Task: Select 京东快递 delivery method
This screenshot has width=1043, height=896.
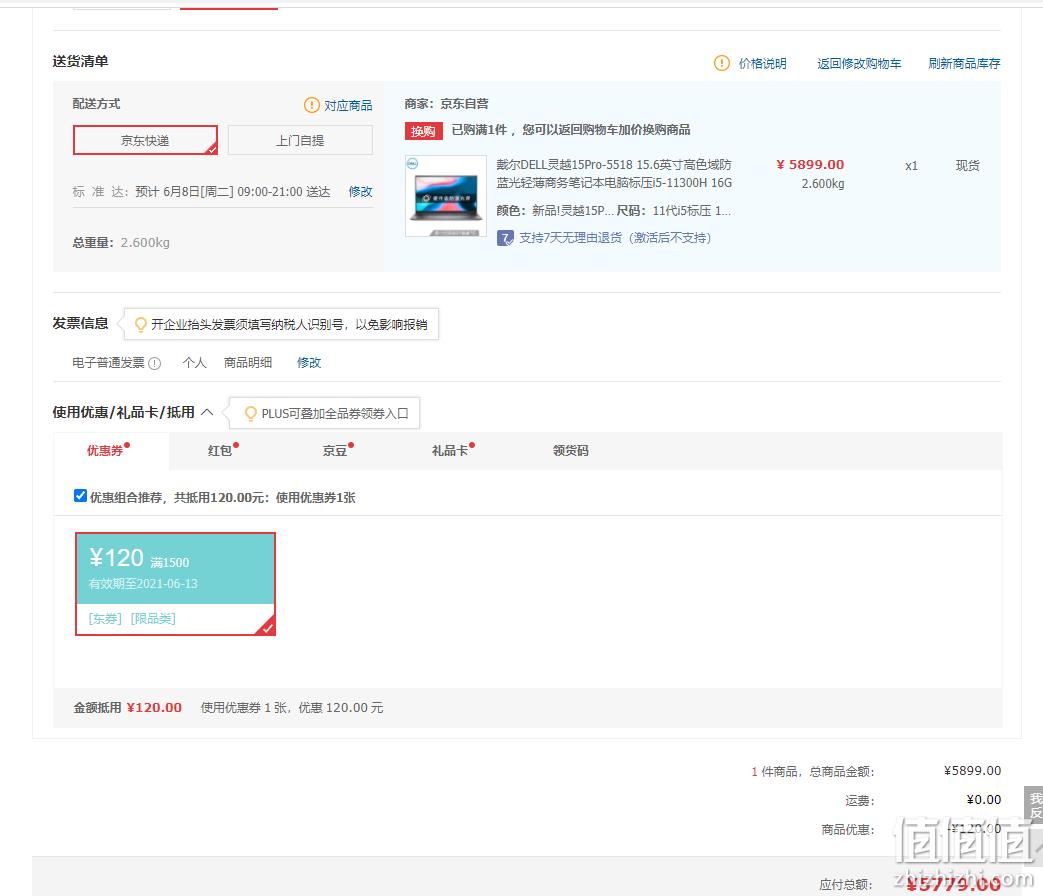Action: point(145,140)
